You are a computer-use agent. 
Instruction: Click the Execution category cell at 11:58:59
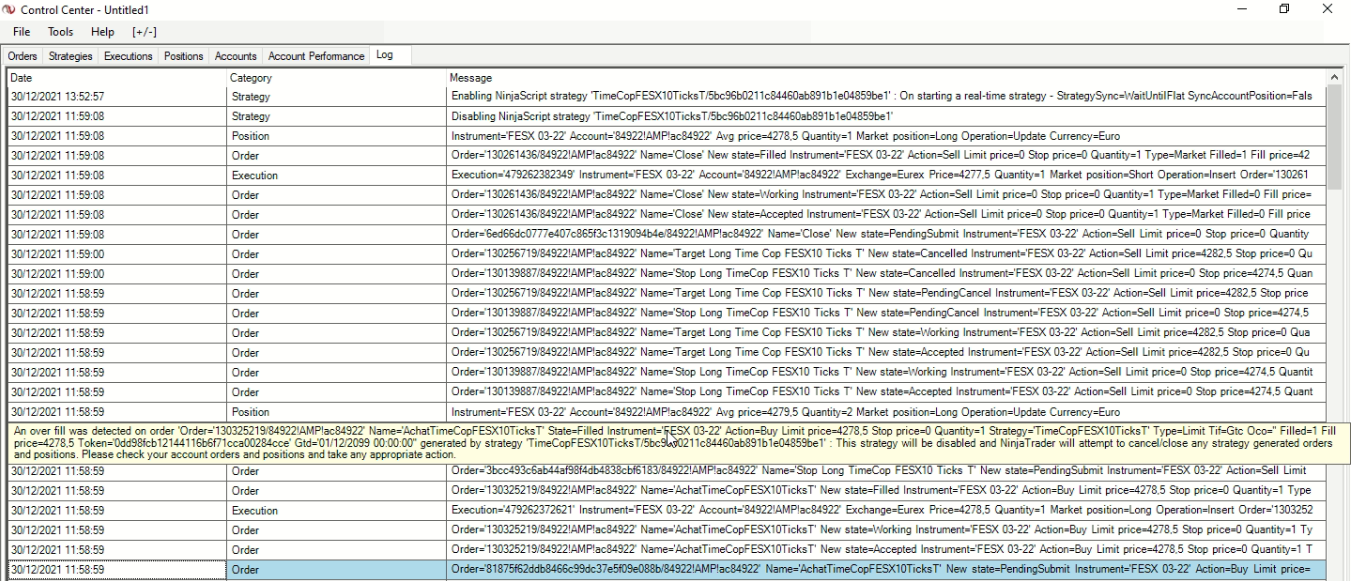coord(336,509)
